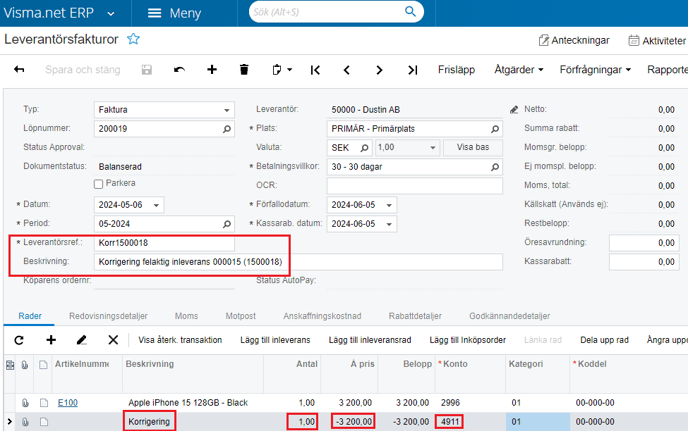Add a new row in grid

(51, 340)
